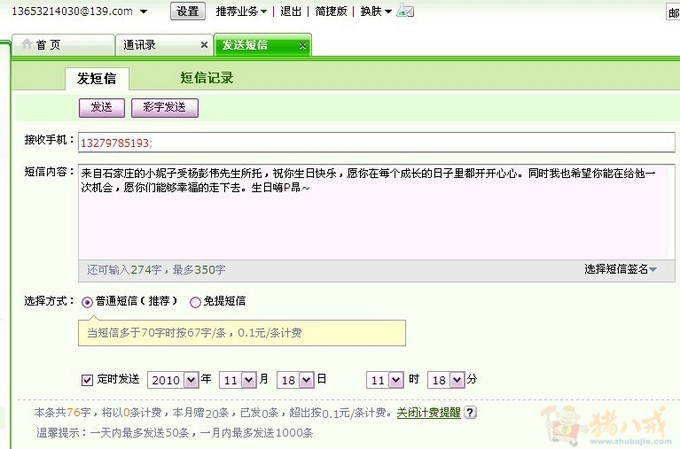Image resolution: width=680 pixels, height=449 pixels.
Task: Open the day dropdown showing 18
Action: (x=306, y=380)
